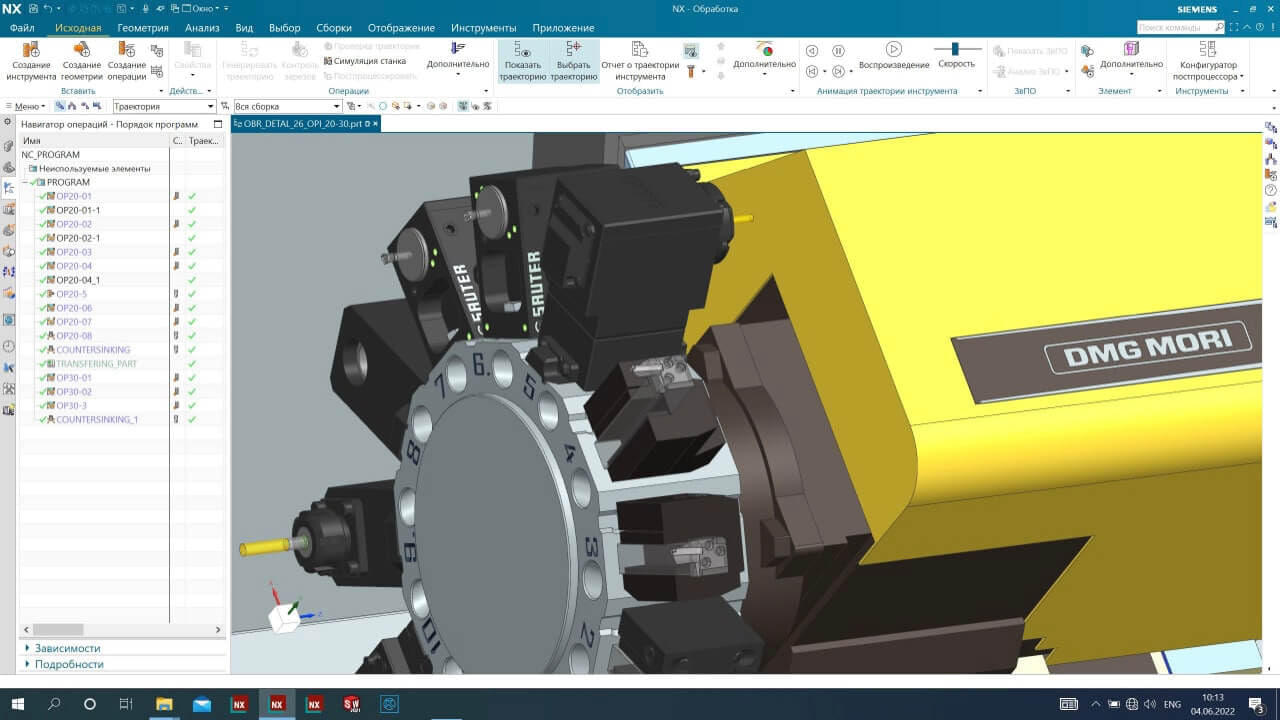Viewport: 1280px width, 720px height.
Task: Launch Симуляция станка
Action: [364, 61]
